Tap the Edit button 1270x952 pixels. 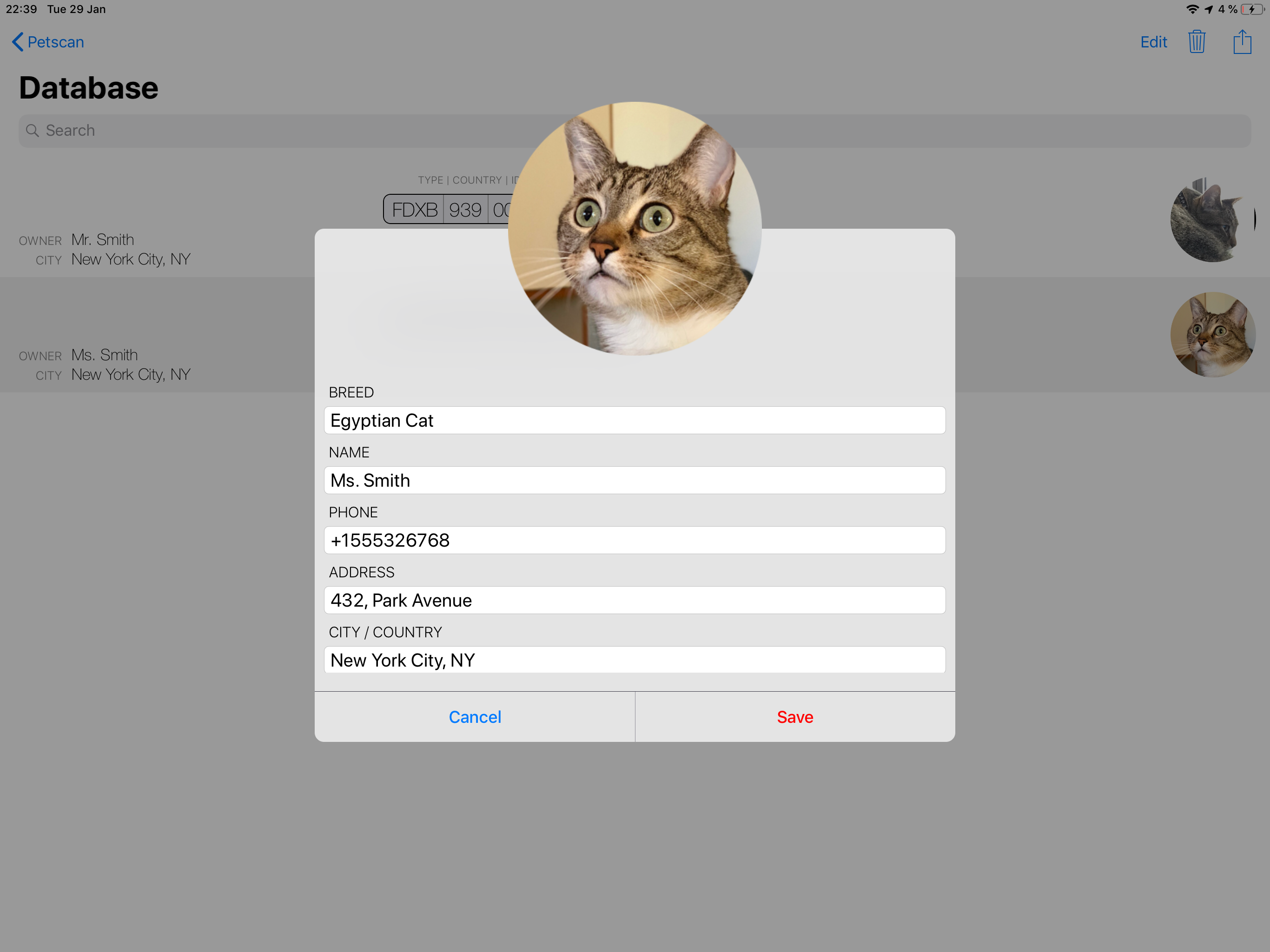1153,42
